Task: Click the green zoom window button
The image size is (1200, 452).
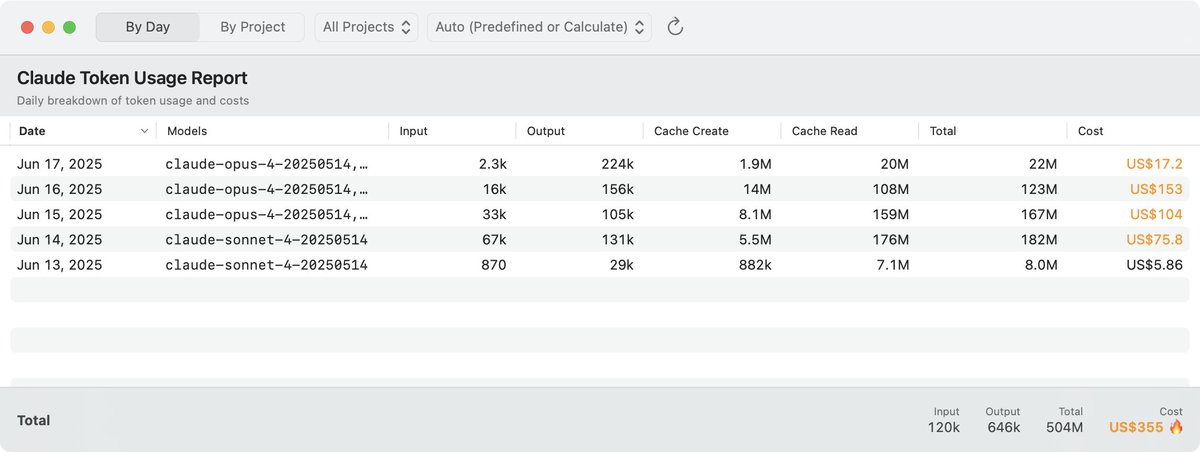Action: tap(69, 27)
